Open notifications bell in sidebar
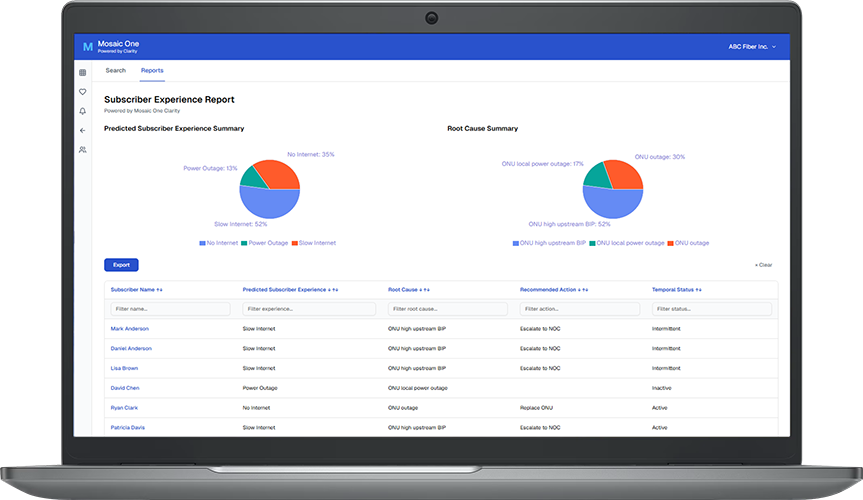 click(x=83, y=111)
